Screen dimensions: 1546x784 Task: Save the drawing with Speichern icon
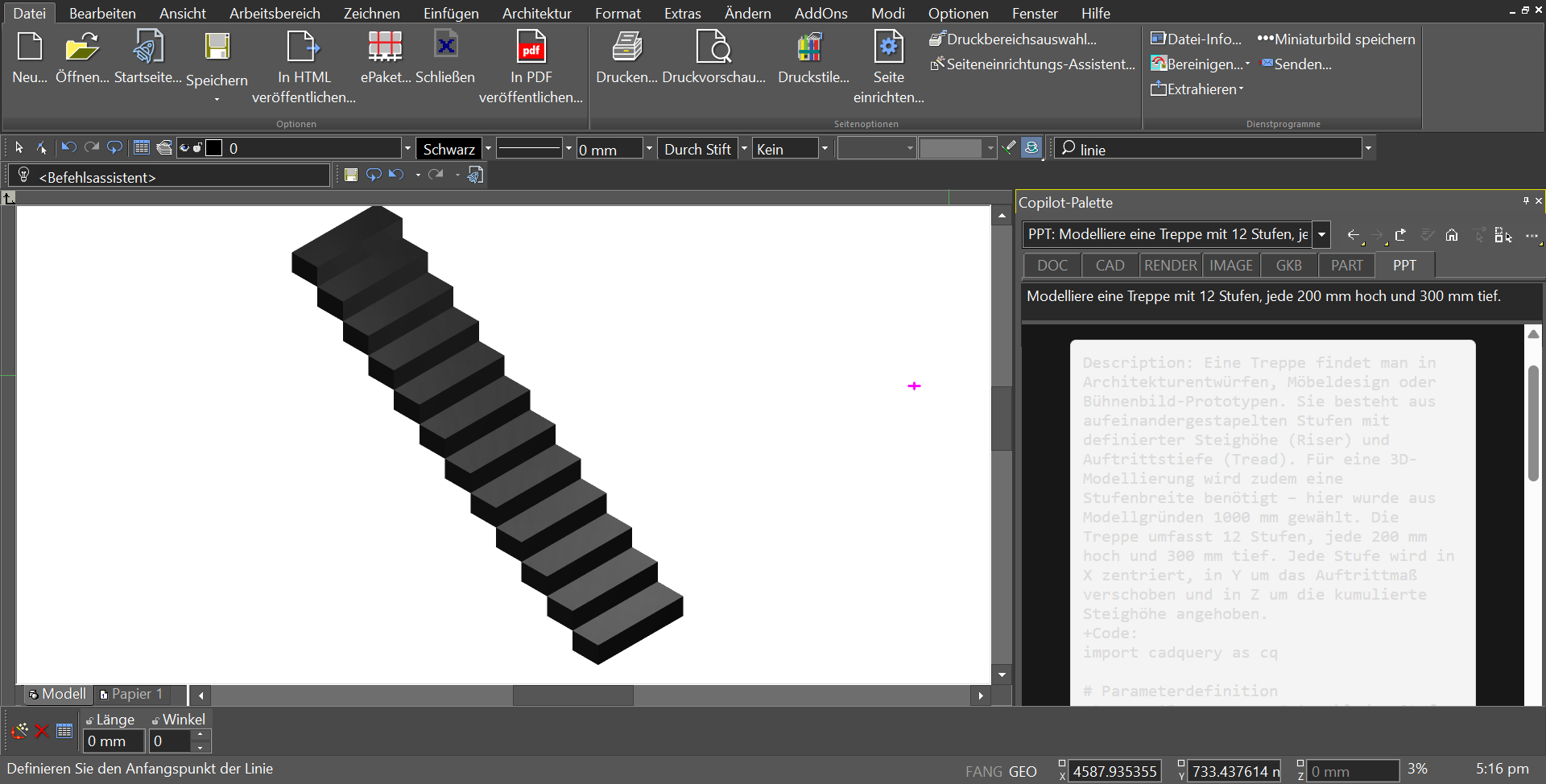pyautogui.click(x=217, y=47)
